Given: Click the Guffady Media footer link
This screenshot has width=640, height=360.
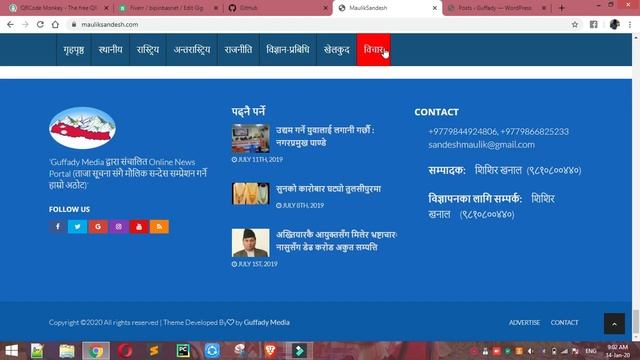Looking at the screenshot, I should 267,322.
